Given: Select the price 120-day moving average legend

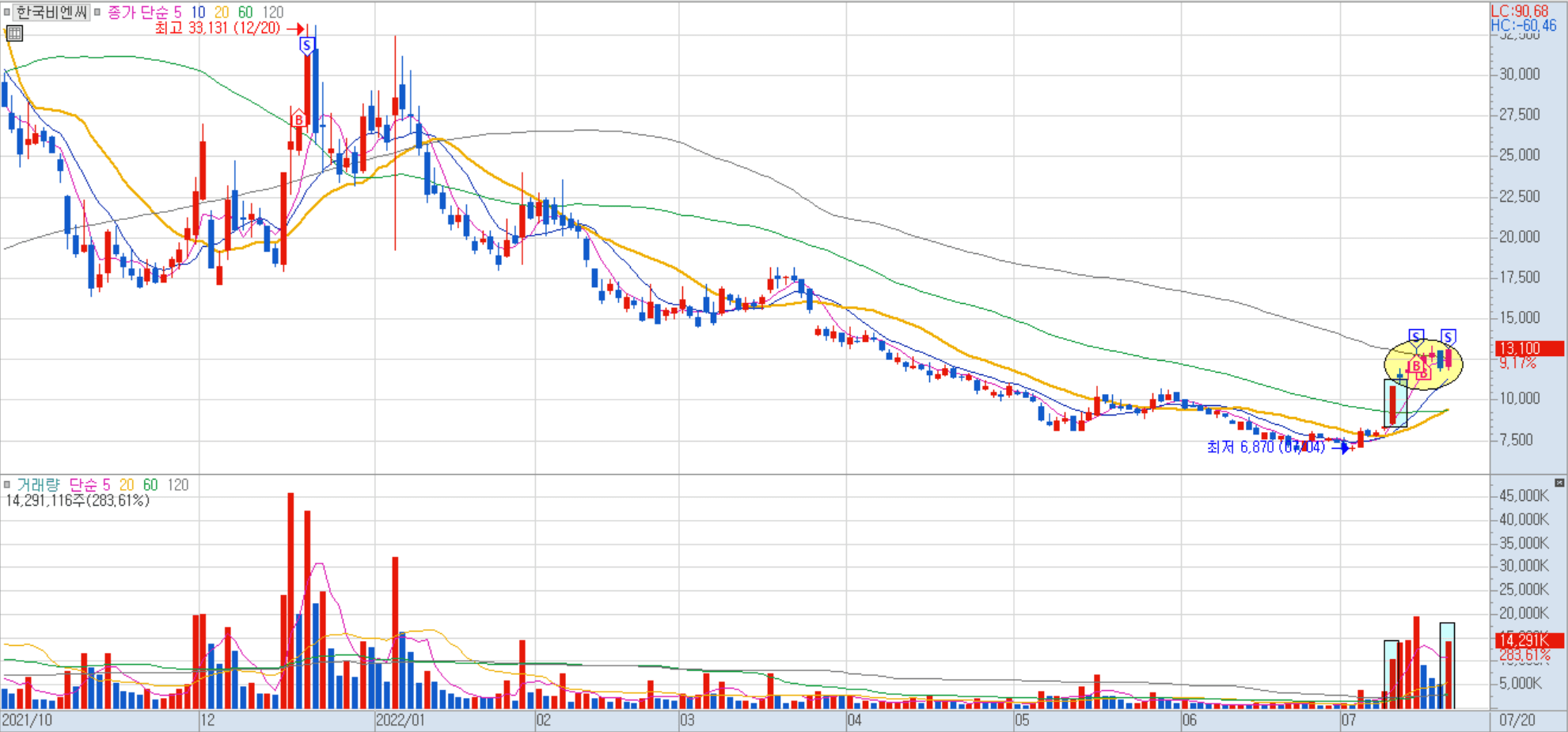Looking at the screenshot, I should click(x=273, y=12).
